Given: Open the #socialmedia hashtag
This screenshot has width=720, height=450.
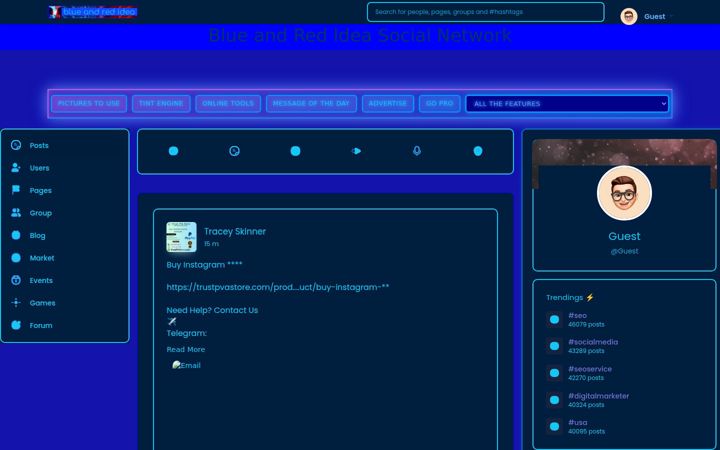Looking at the screenshot, I should pos(593,342).
